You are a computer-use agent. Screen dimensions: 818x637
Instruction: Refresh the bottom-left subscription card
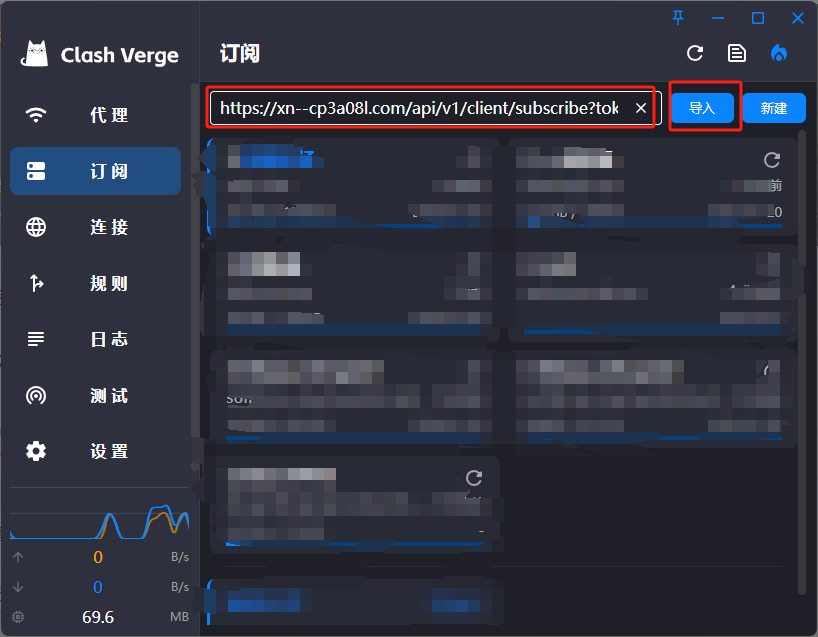(474, 478)
